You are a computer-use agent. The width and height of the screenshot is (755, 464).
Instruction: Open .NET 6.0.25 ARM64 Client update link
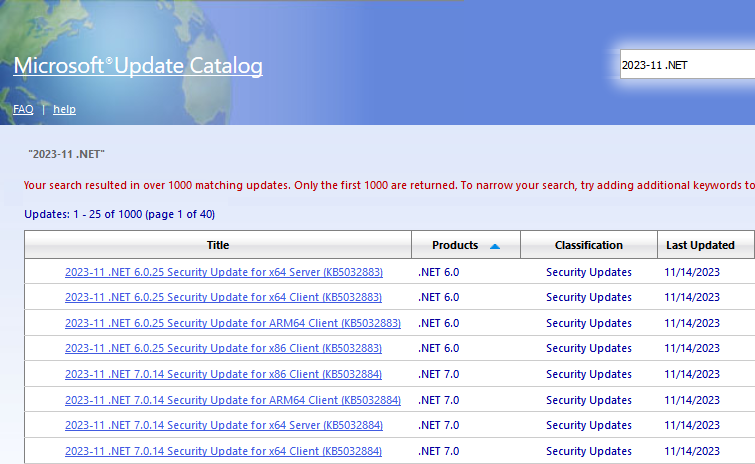pyautogui.click(x=232, y=323)
